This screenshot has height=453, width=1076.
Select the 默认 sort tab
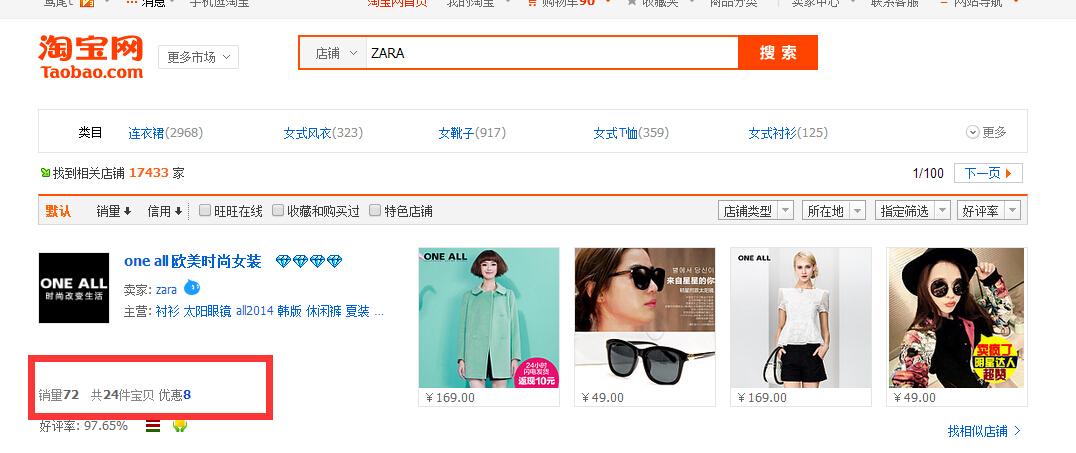(x=58, y=211)
